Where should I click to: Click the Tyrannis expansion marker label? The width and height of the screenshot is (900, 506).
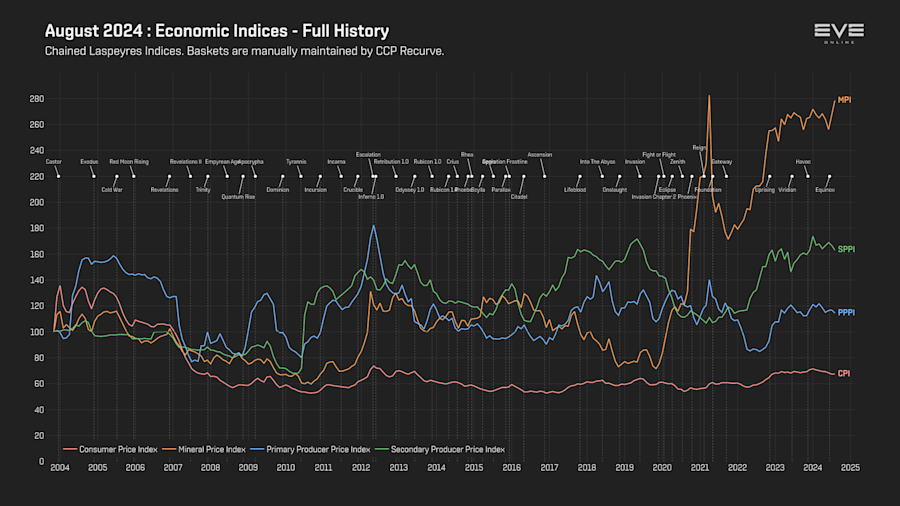296,162
